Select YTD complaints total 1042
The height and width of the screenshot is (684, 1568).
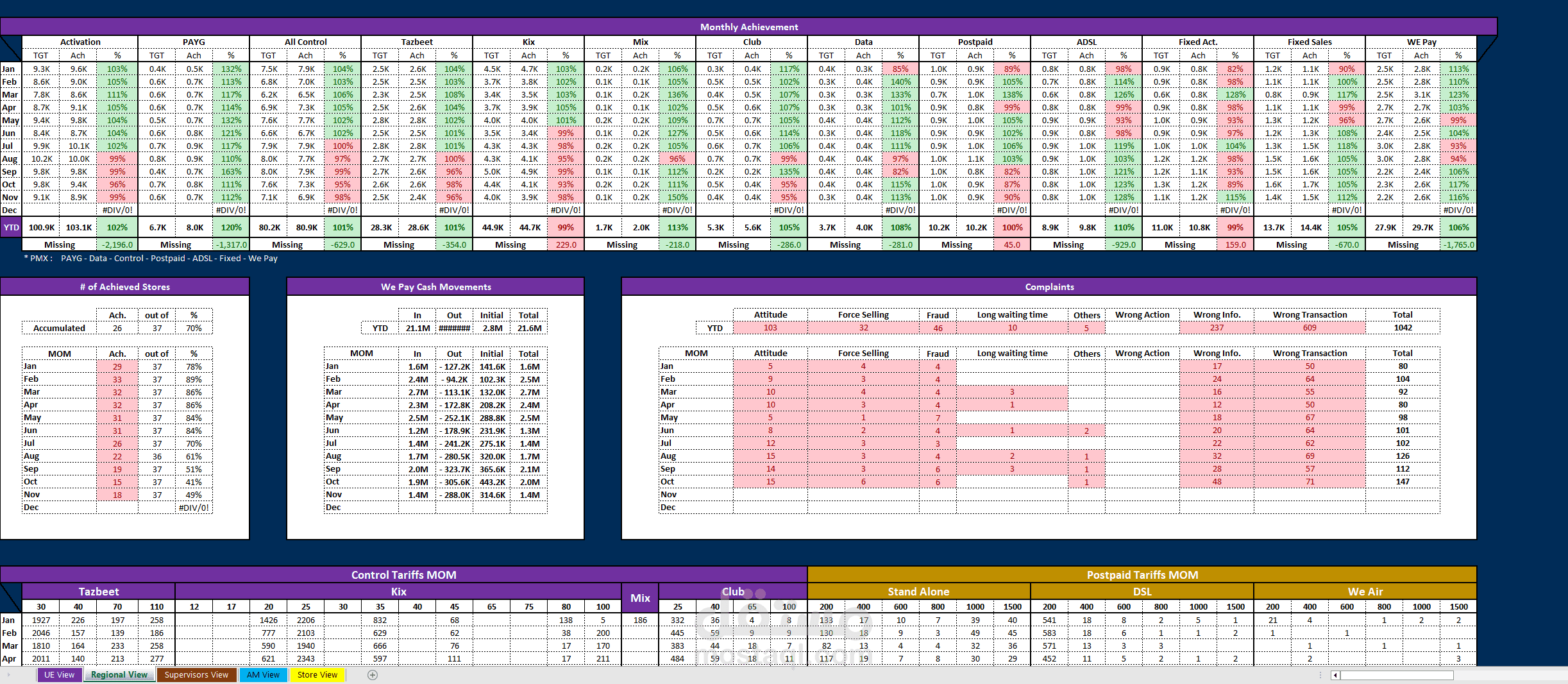tap(1403, 328)
